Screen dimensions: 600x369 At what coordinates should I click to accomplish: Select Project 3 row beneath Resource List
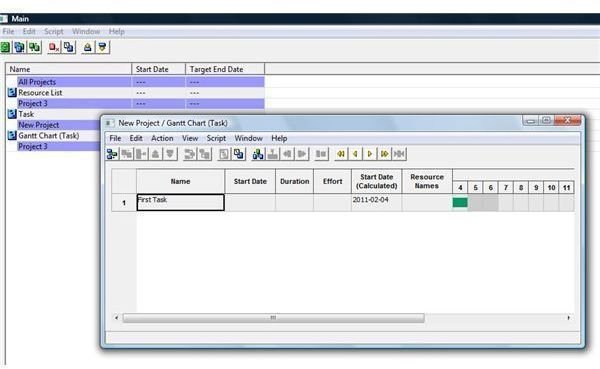tap(141, 103)
